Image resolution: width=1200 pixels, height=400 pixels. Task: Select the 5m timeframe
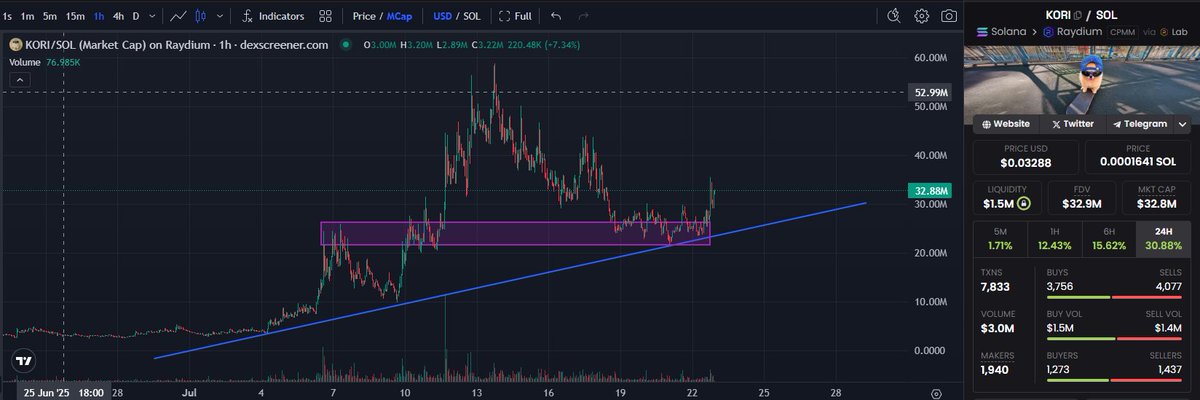click(51, 16)
